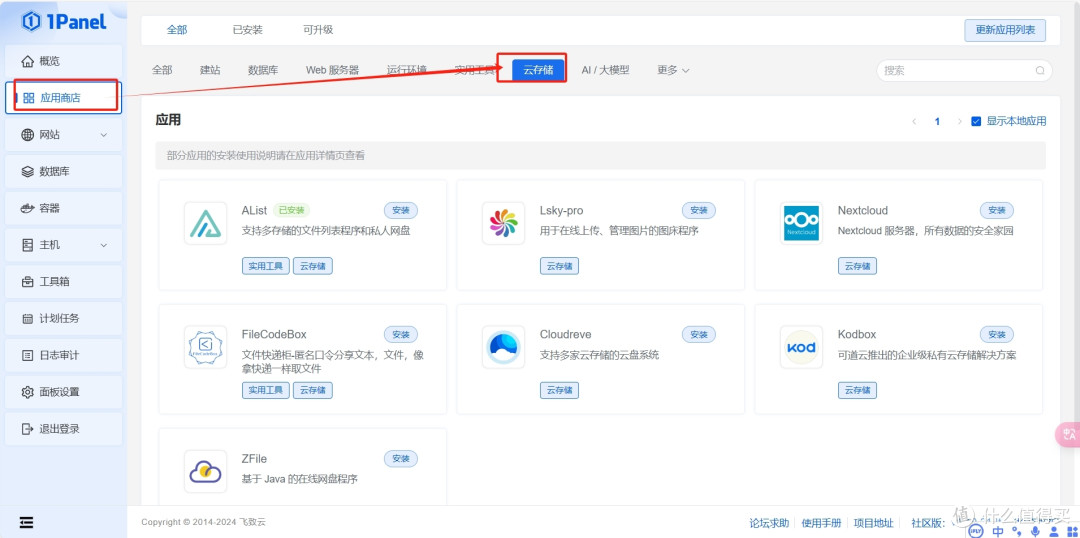Click the 实用工具 tag on FileCodeBox card

[x=265, y=390]
